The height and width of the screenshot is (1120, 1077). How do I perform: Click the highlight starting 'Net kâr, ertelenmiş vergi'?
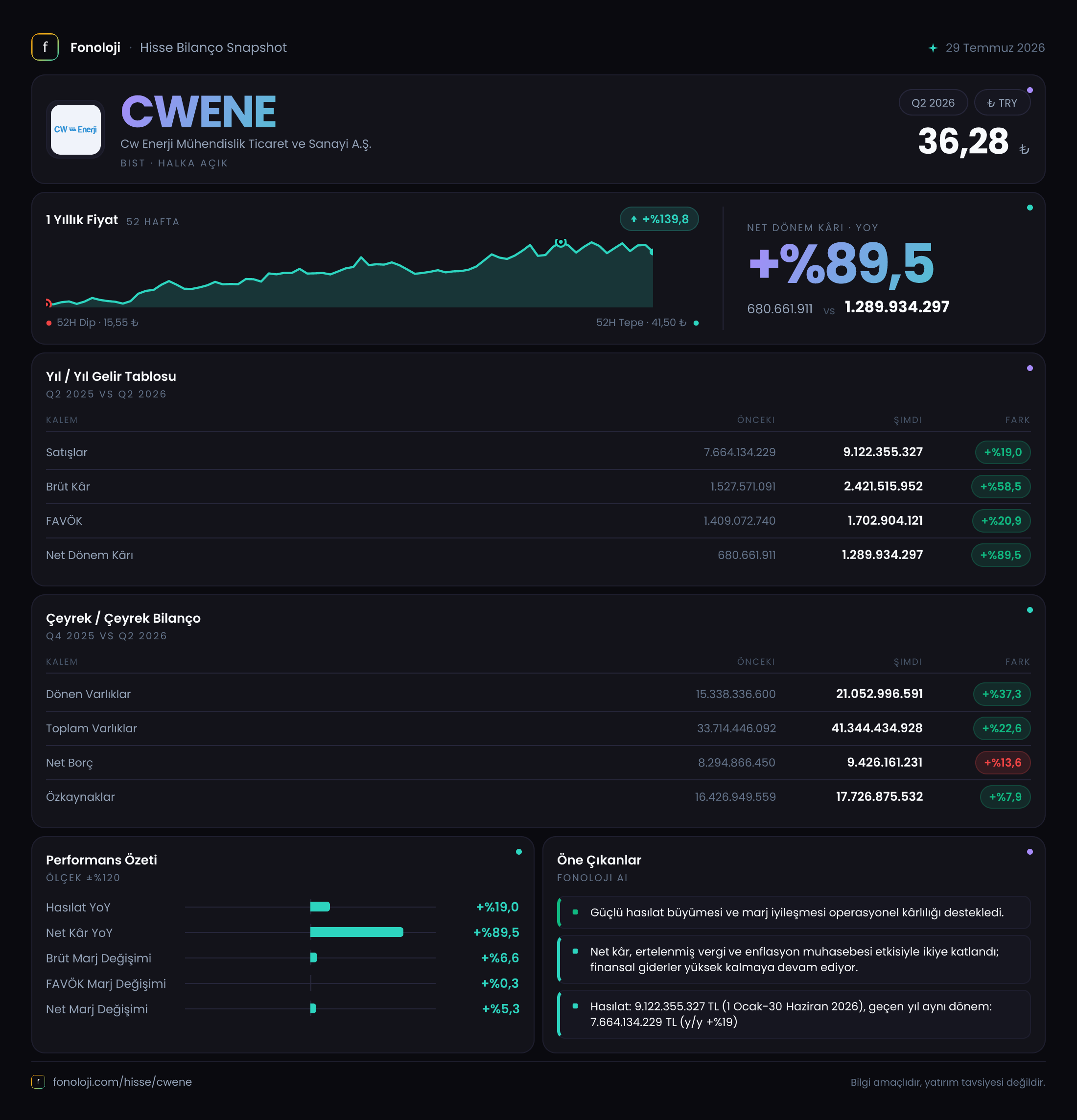click(x=794, y=959)
